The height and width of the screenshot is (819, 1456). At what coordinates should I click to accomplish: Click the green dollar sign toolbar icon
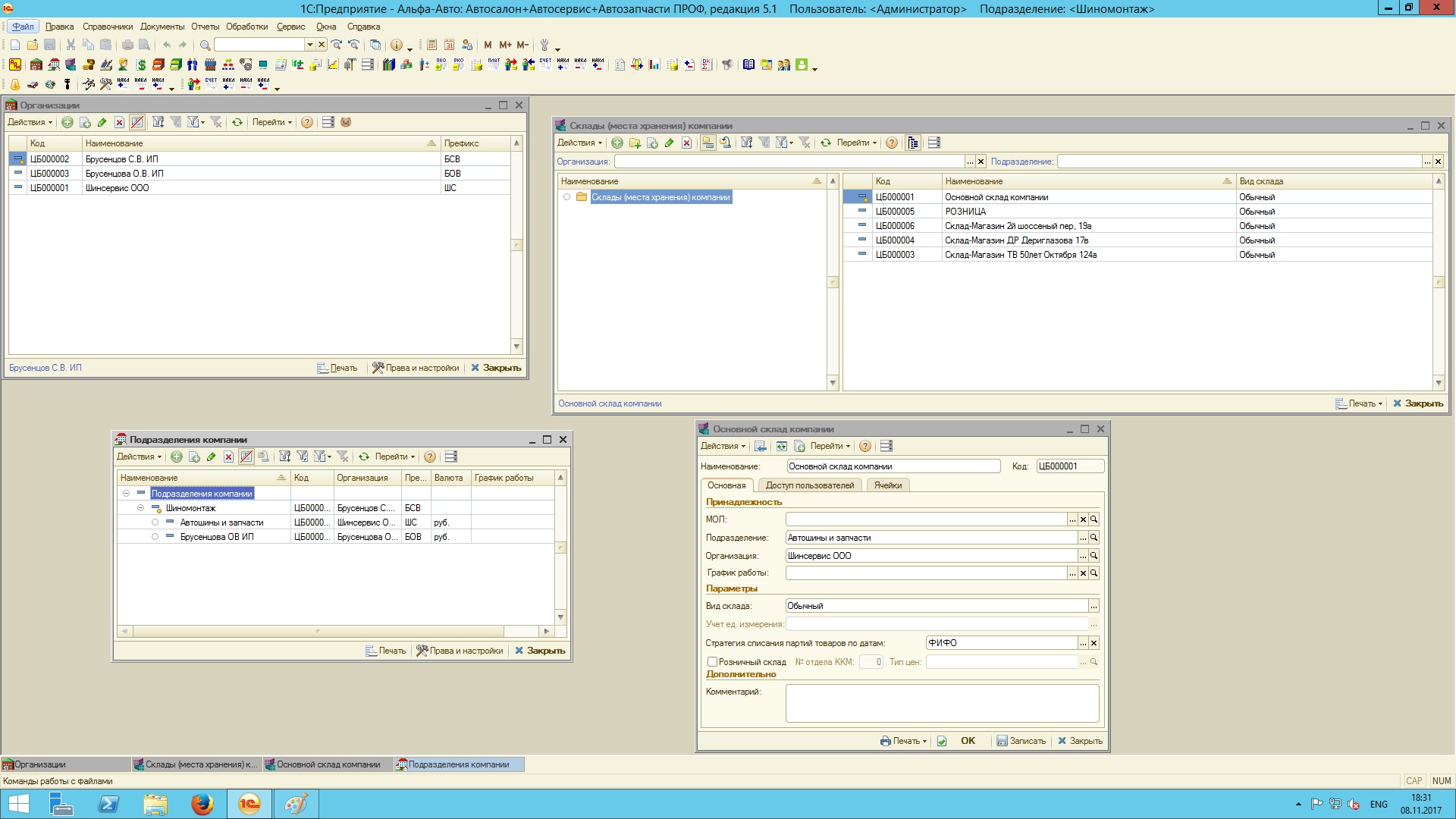pos(141,65)
